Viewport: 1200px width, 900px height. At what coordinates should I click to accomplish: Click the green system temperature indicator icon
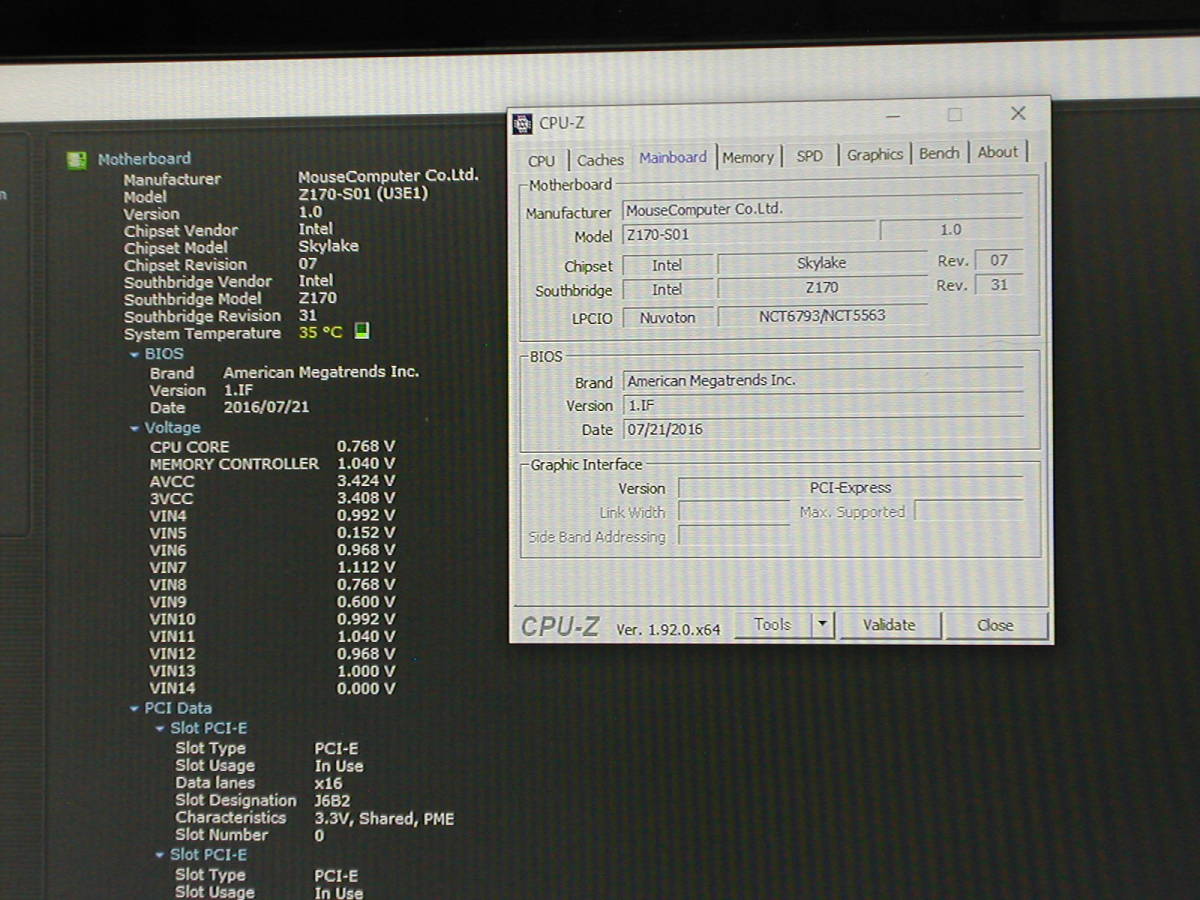click(362, 331)
